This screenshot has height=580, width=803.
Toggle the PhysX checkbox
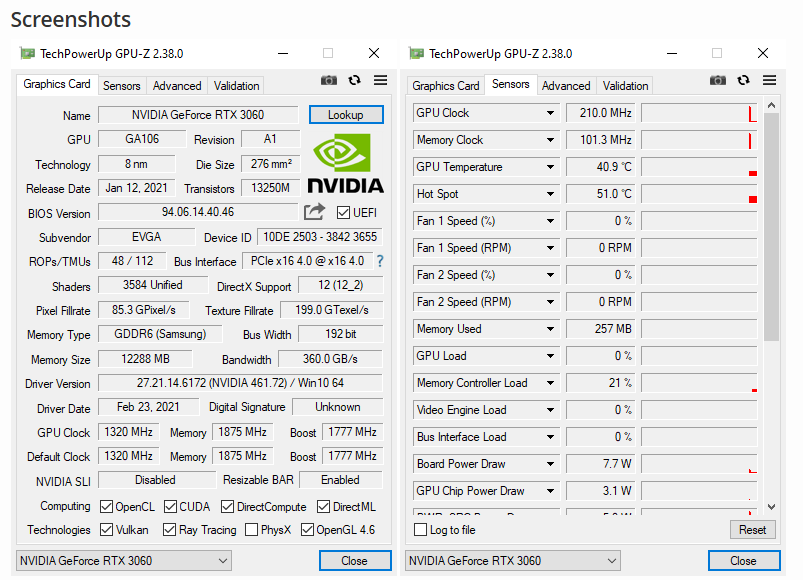[251, 529]
